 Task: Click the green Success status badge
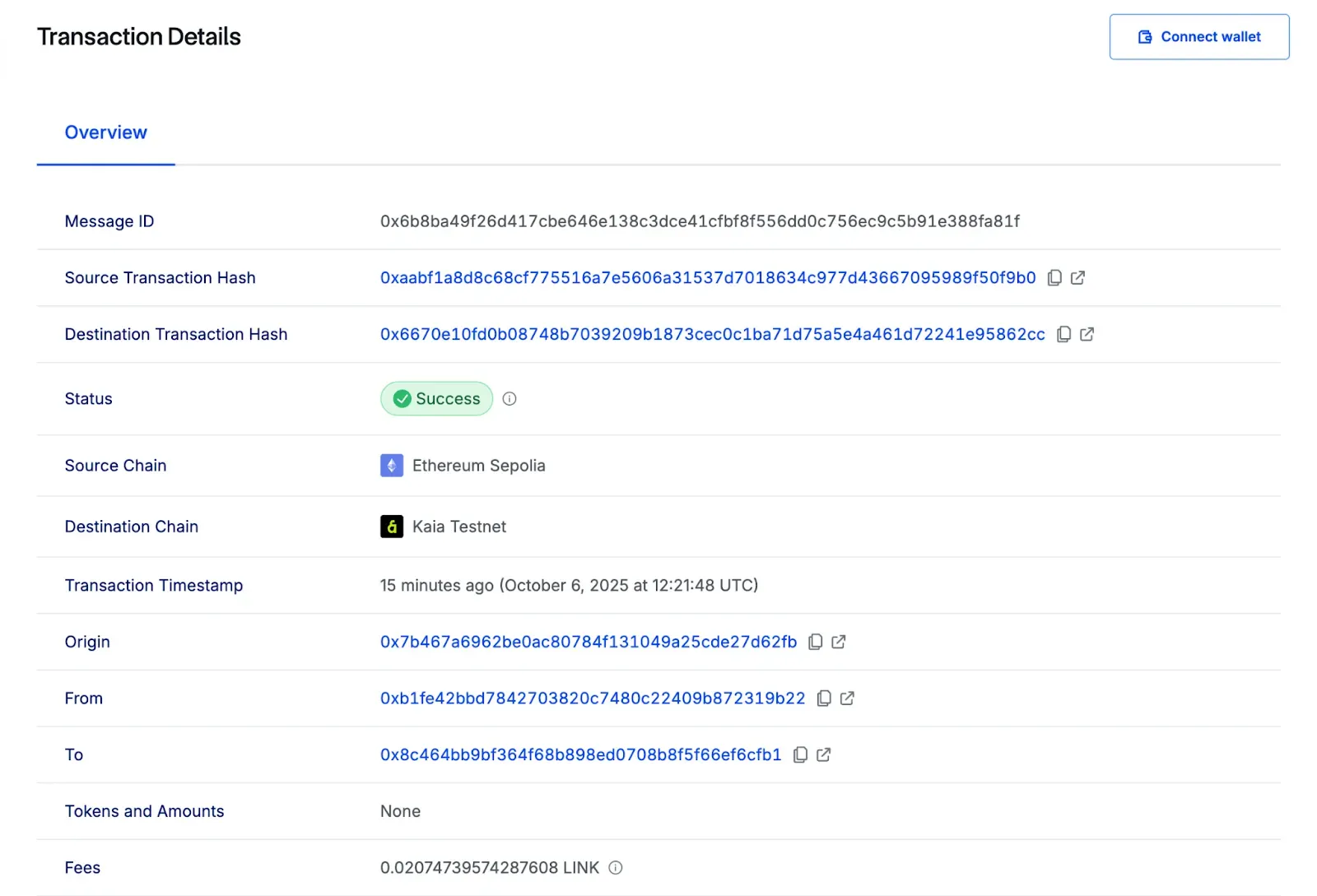(x=436, y=399)
